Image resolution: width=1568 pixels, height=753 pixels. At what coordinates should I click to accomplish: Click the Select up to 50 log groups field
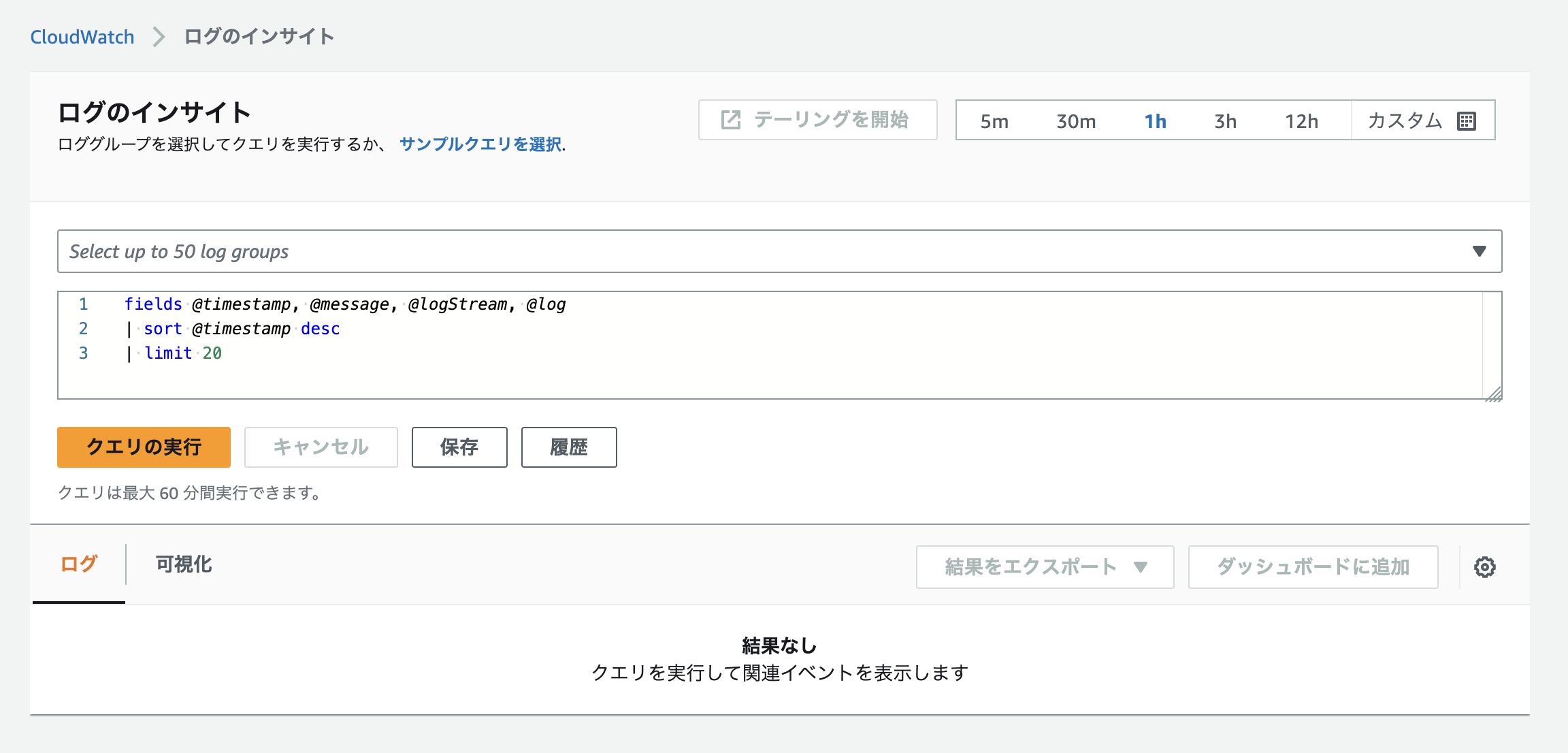tap(779, 251)
